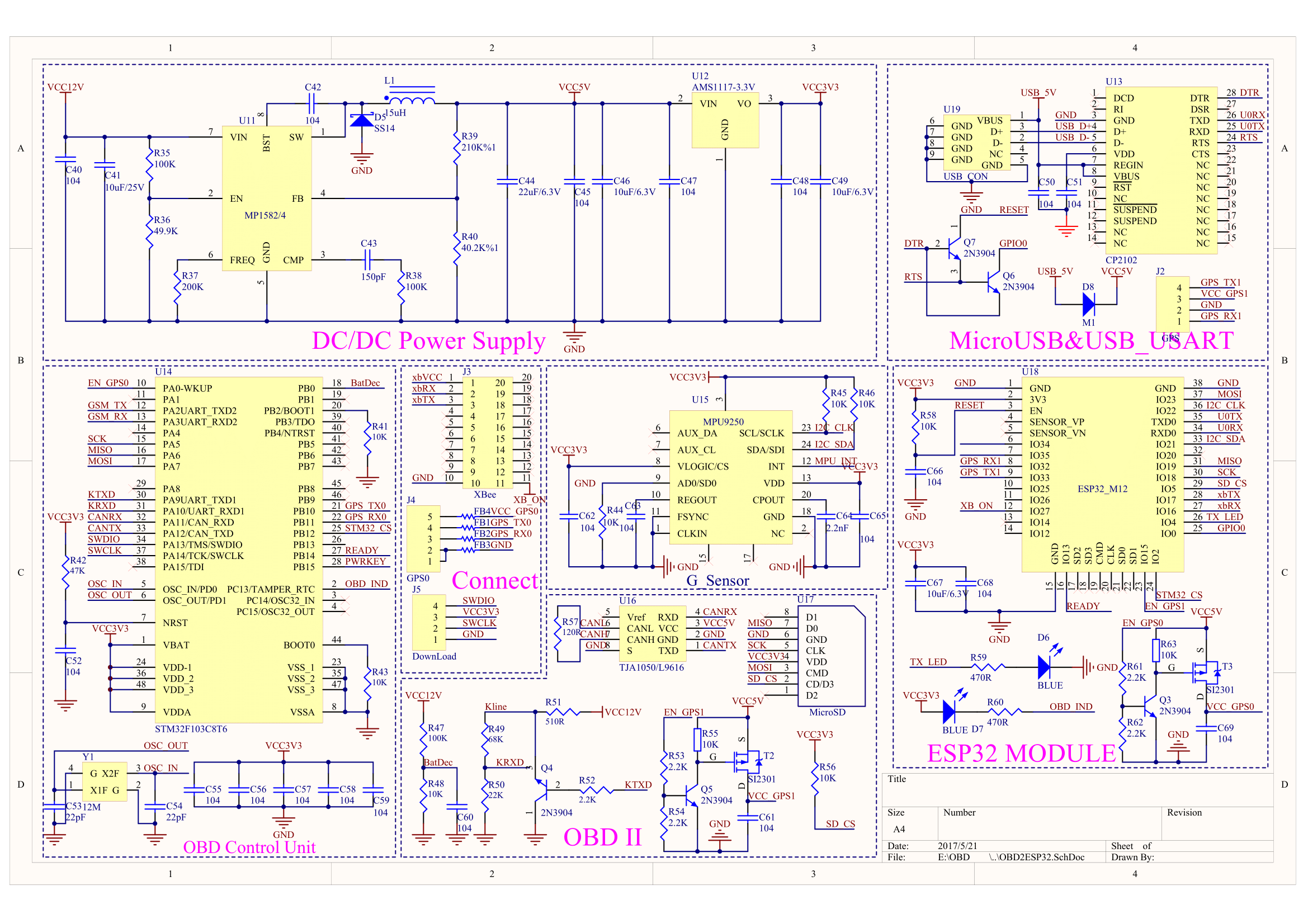Select transistor Q6 2N3904
The height and width of the screenshot is (924, 1308).
pos(993,282)
